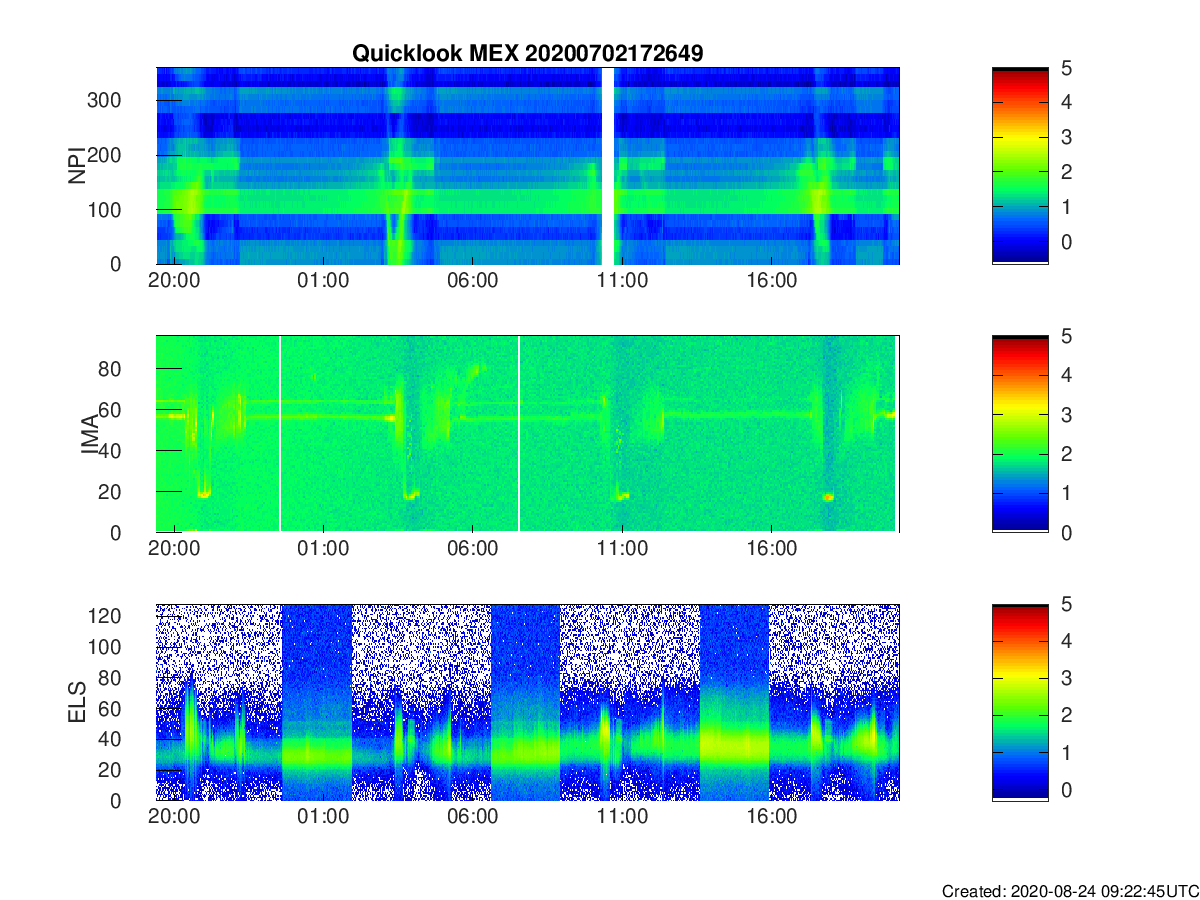The image size is (1200, 900).
Task: Click 16:00 tick under NPI panel
Action: (x=771, y=281)
